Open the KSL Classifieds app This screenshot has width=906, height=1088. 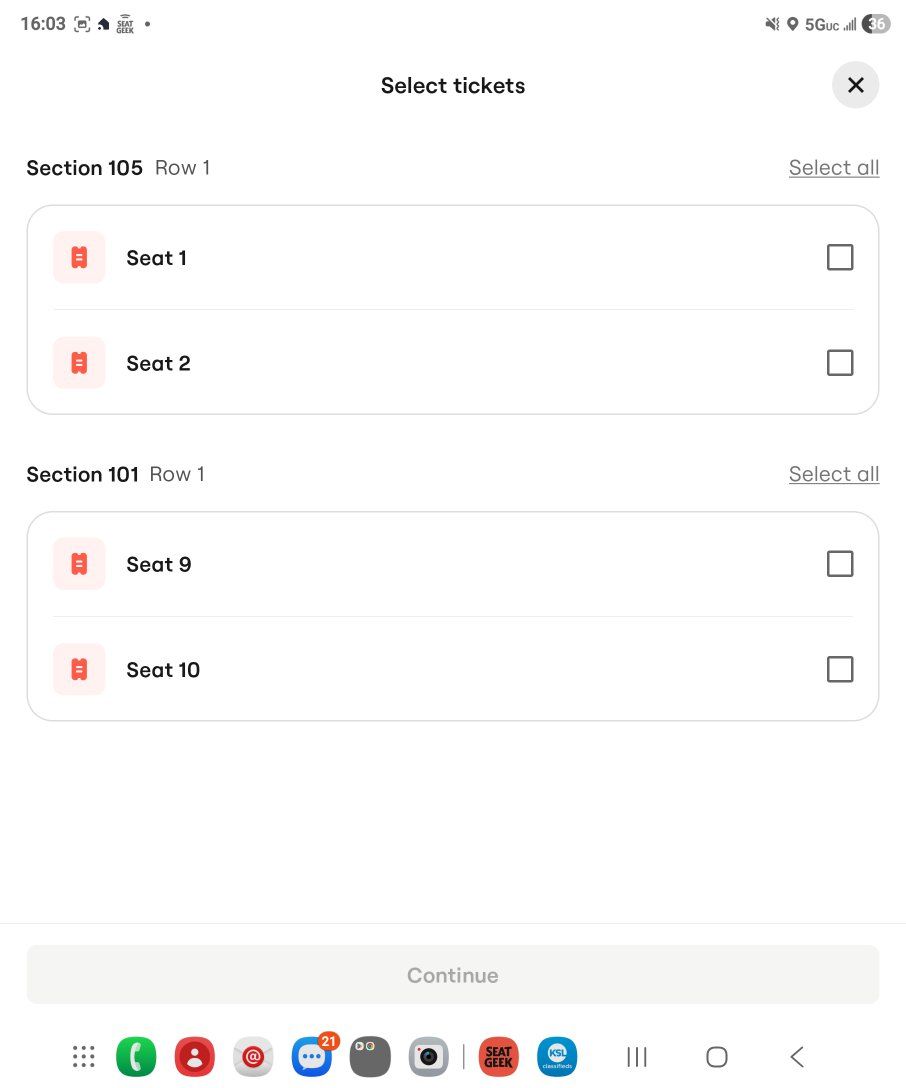(557, 1057)
